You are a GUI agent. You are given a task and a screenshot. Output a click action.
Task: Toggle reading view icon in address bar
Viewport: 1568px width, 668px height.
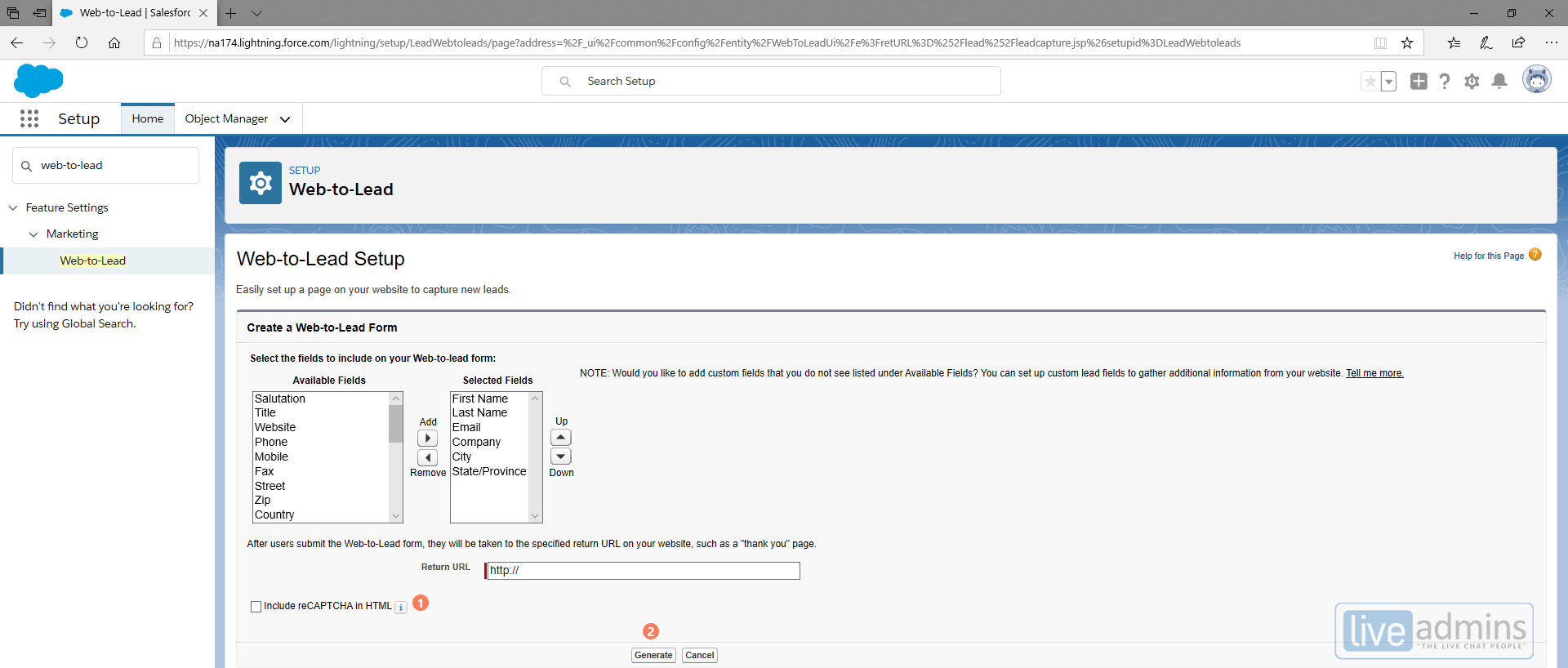click(1380, 42)
